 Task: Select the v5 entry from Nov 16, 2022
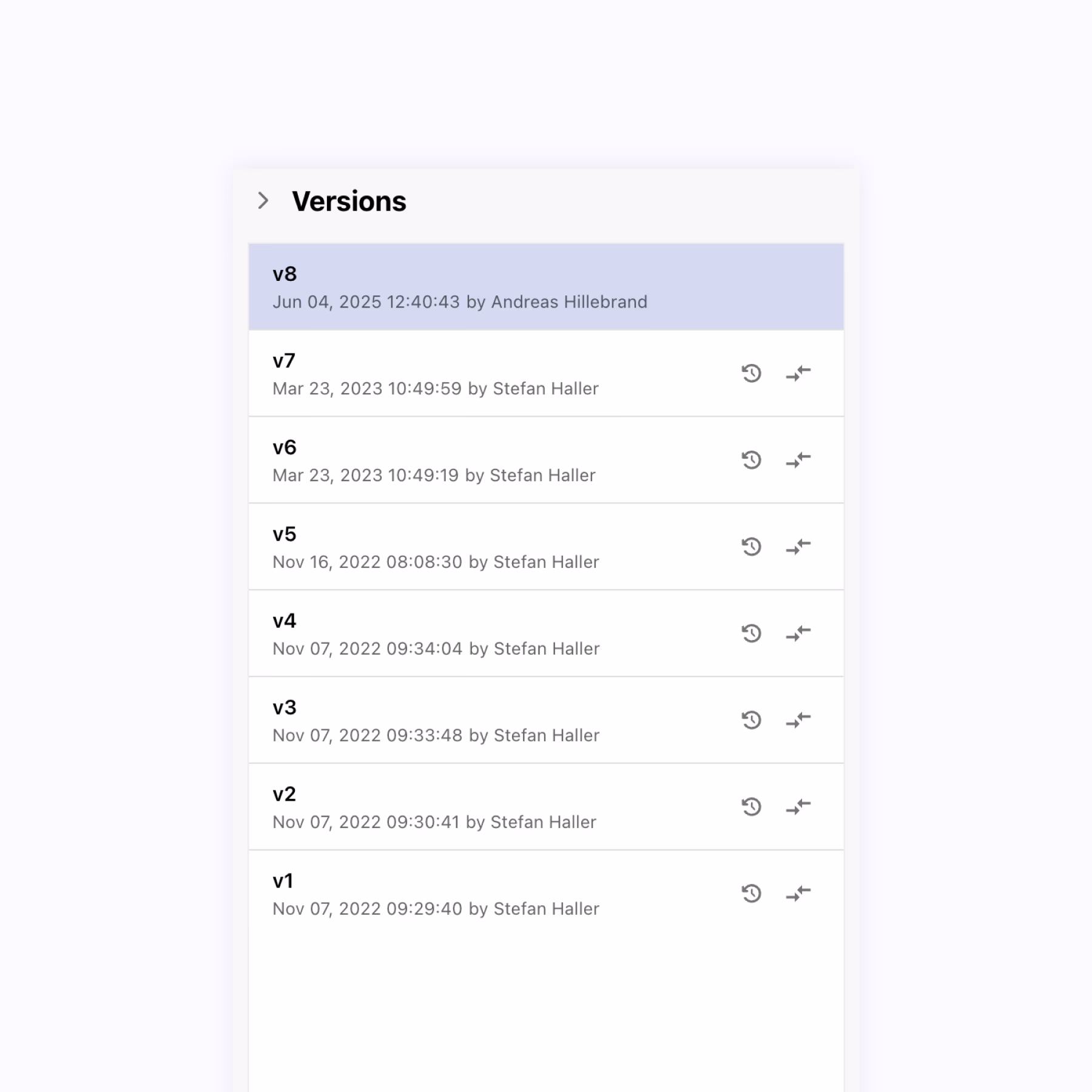pyautogui.click(x=546, y=547)
